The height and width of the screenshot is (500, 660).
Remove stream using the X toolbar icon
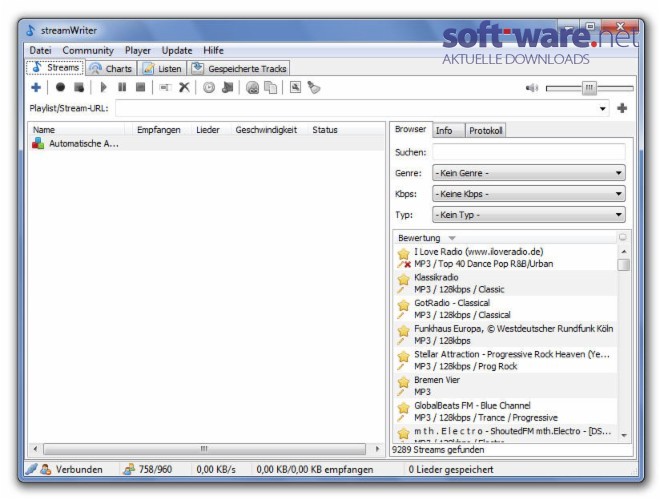pos(184,88)
